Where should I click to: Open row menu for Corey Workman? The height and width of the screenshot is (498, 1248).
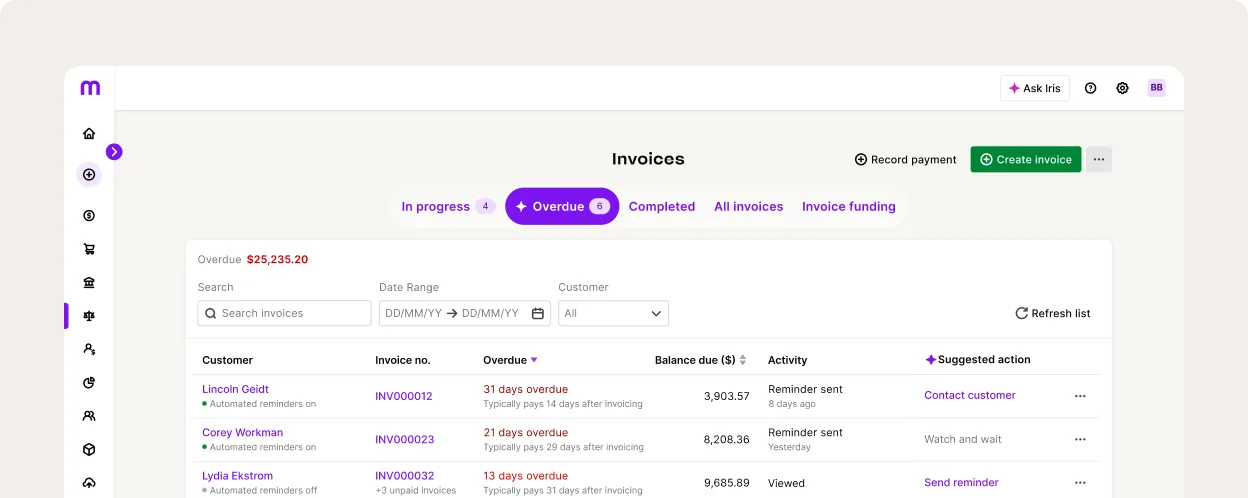1080,439
